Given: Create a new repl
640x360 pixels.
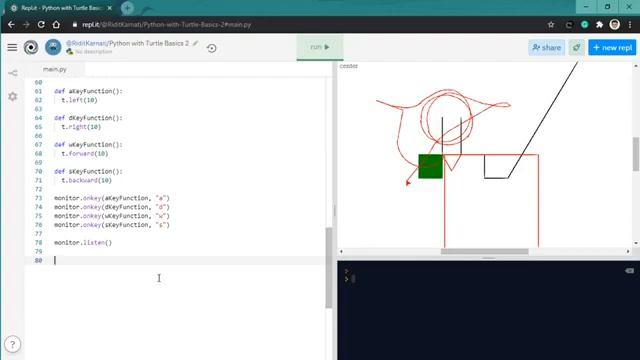Looking at the screenshot, I should click(612, 48).
